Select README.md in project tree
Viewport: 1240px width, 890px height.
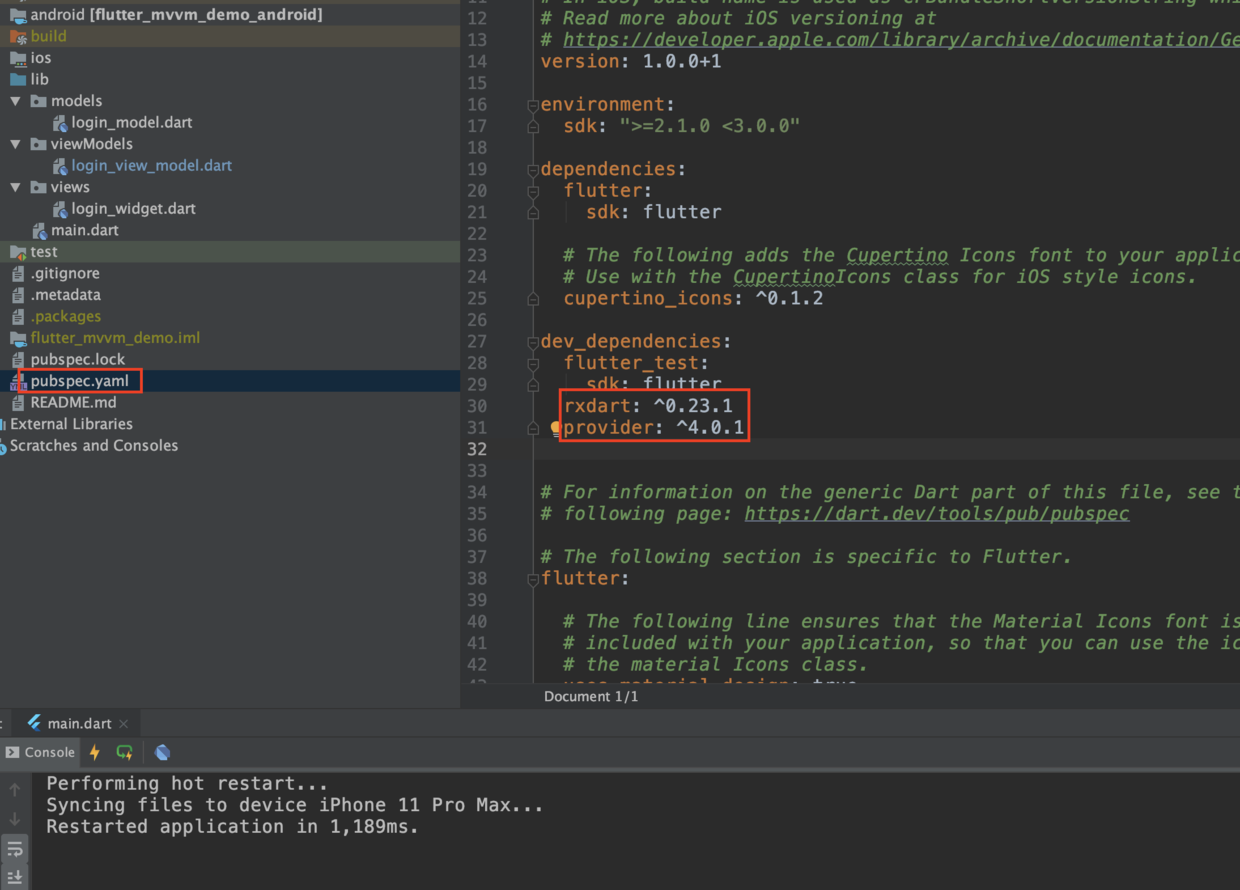point(73,402)
